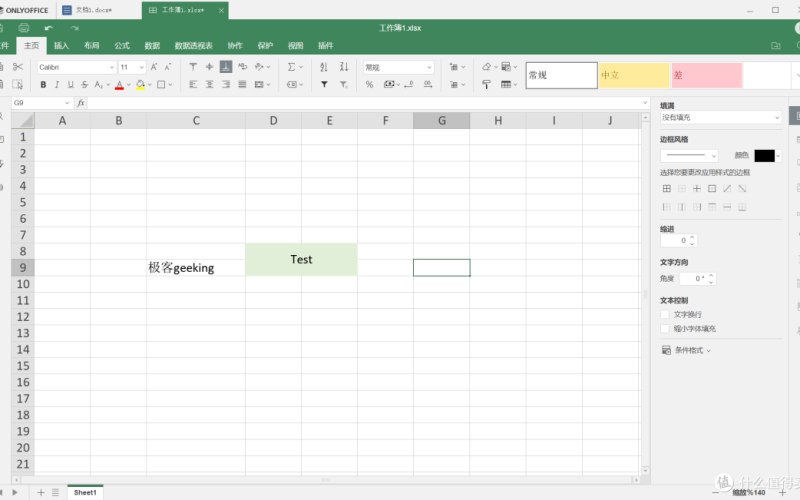Apply percent style to cell

click(x=369, y=85)
